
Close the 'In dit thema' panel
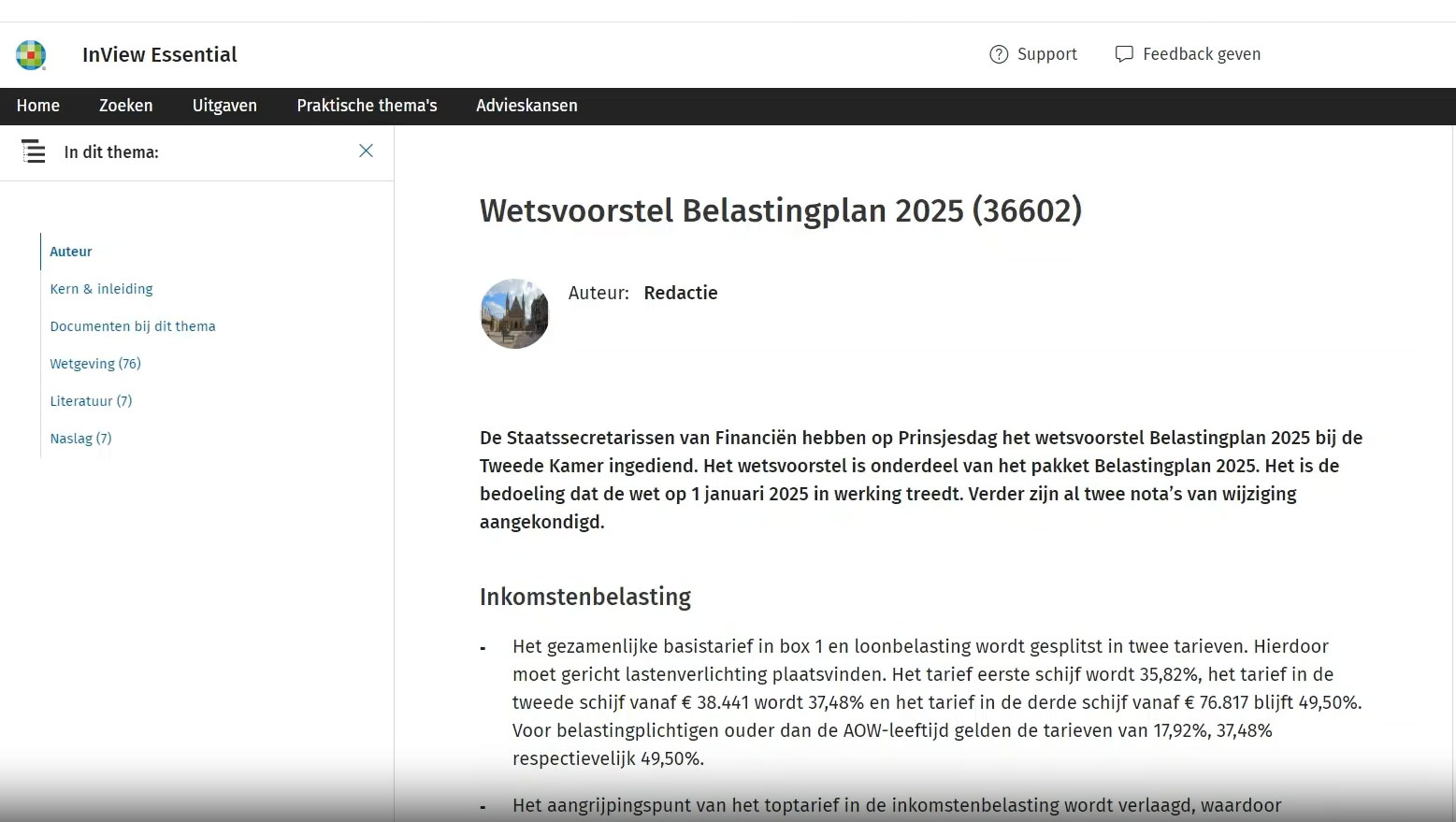[x=366, y=151]
